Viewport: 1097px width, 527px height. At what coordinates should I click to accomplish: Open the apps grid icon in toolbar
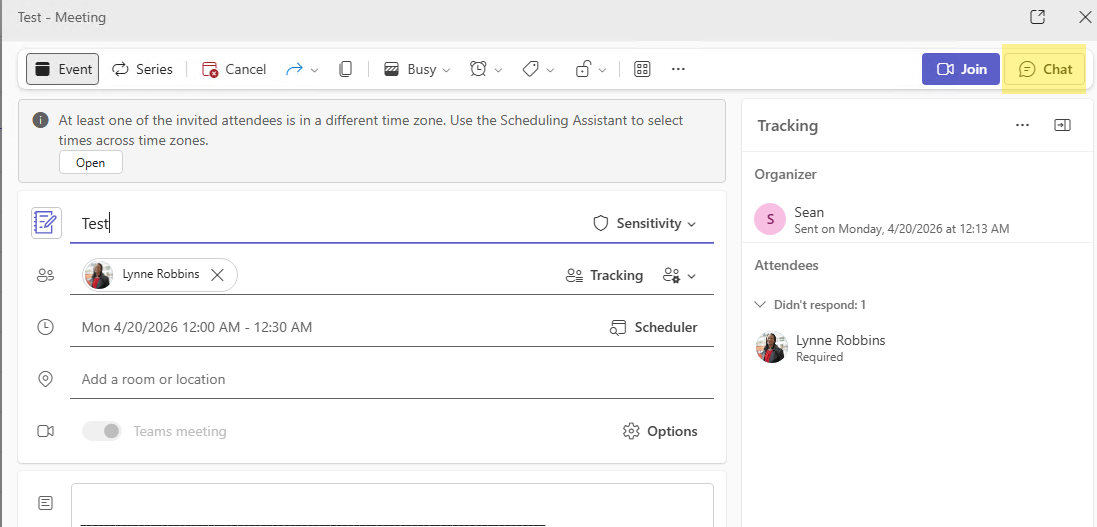[x=642, y=69]
